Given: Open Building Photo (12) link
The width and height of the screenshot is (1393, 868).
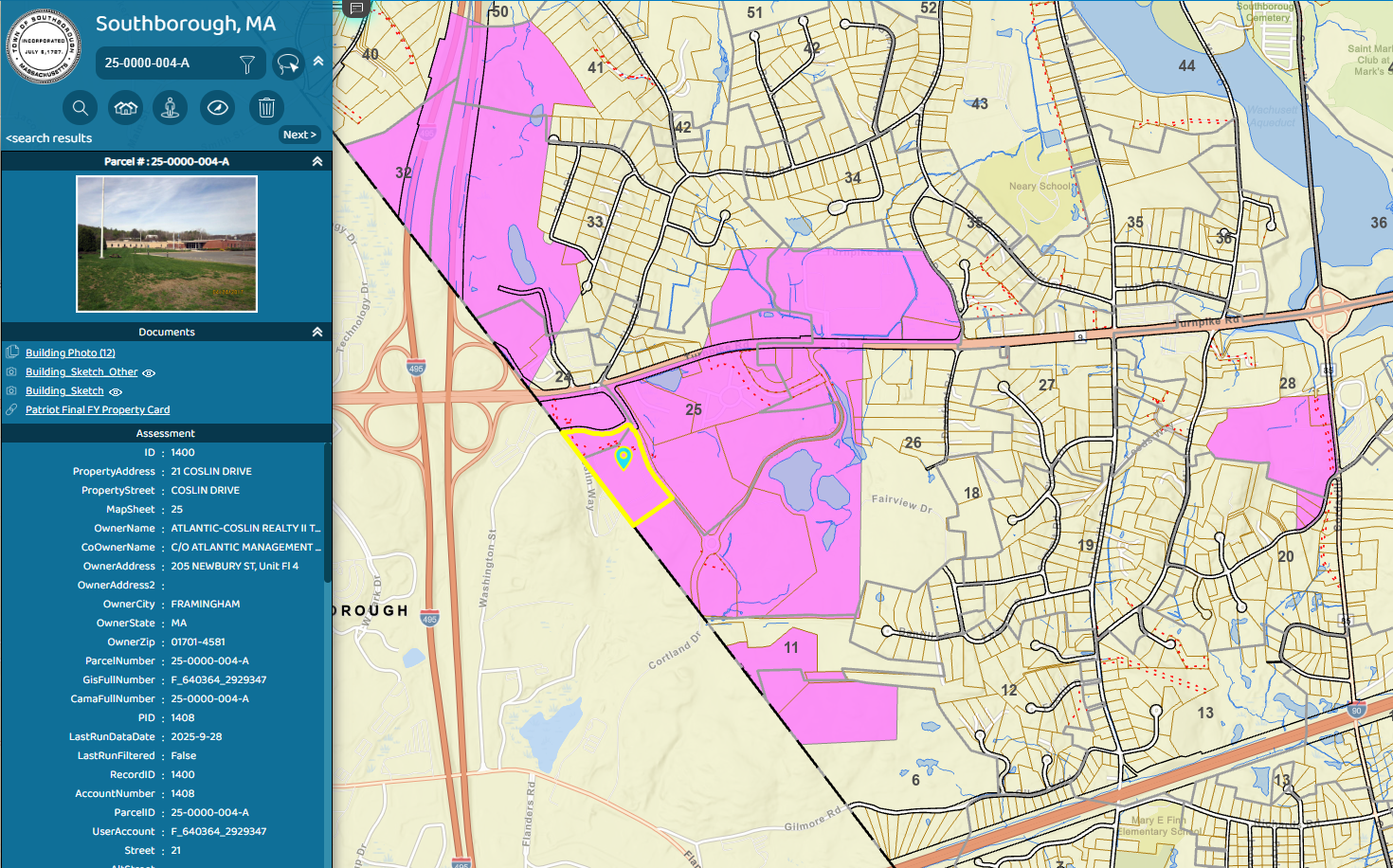Looking at the screenshot, I should coord(70,353).
